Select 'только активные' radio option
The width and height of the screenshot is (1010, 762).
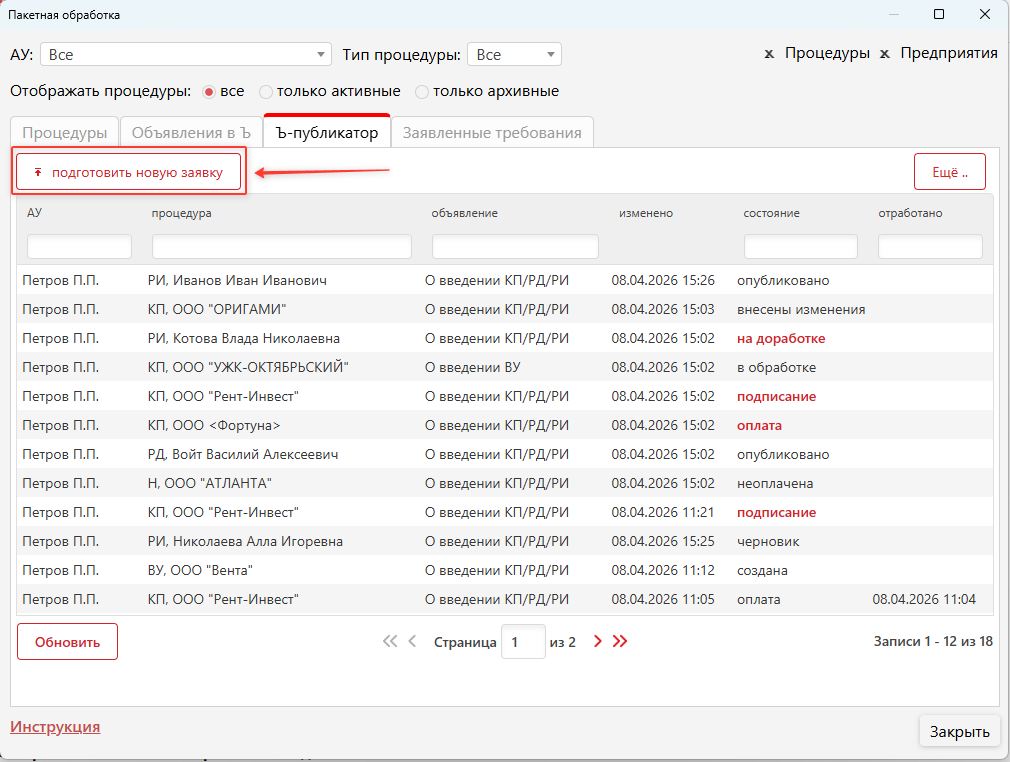[x=266, y=92]
